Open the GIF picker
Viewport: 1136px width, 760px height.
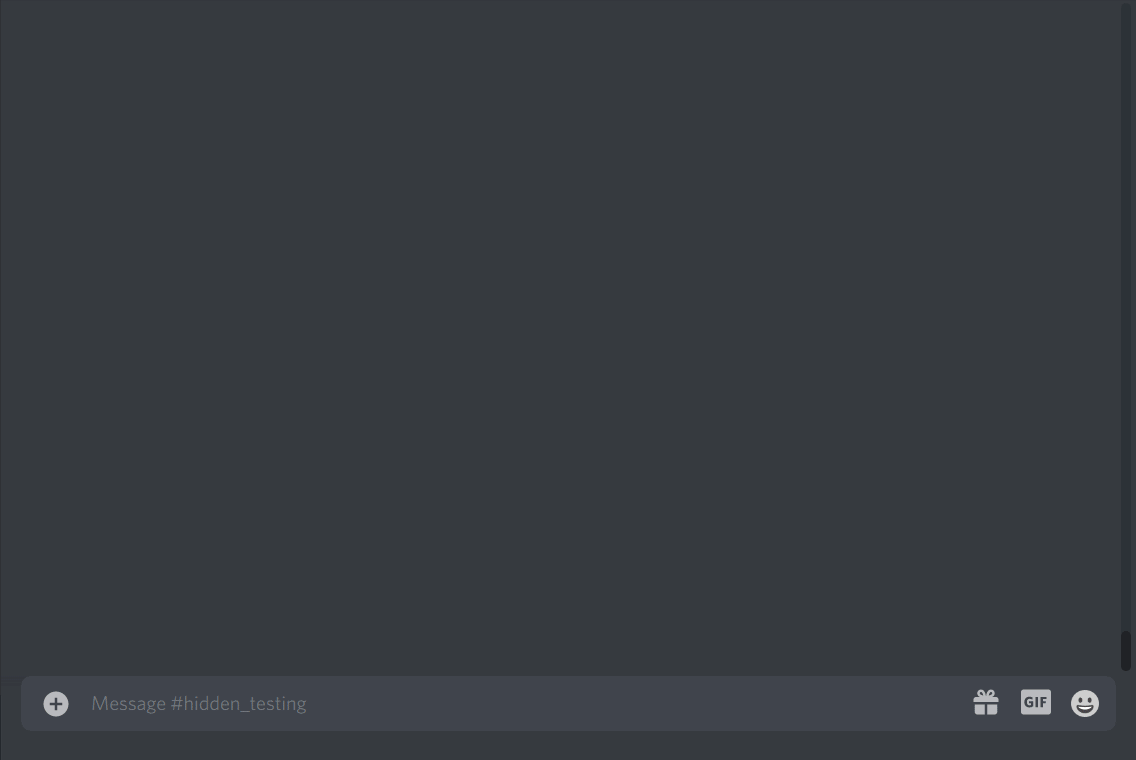[x=1035, y=702]
